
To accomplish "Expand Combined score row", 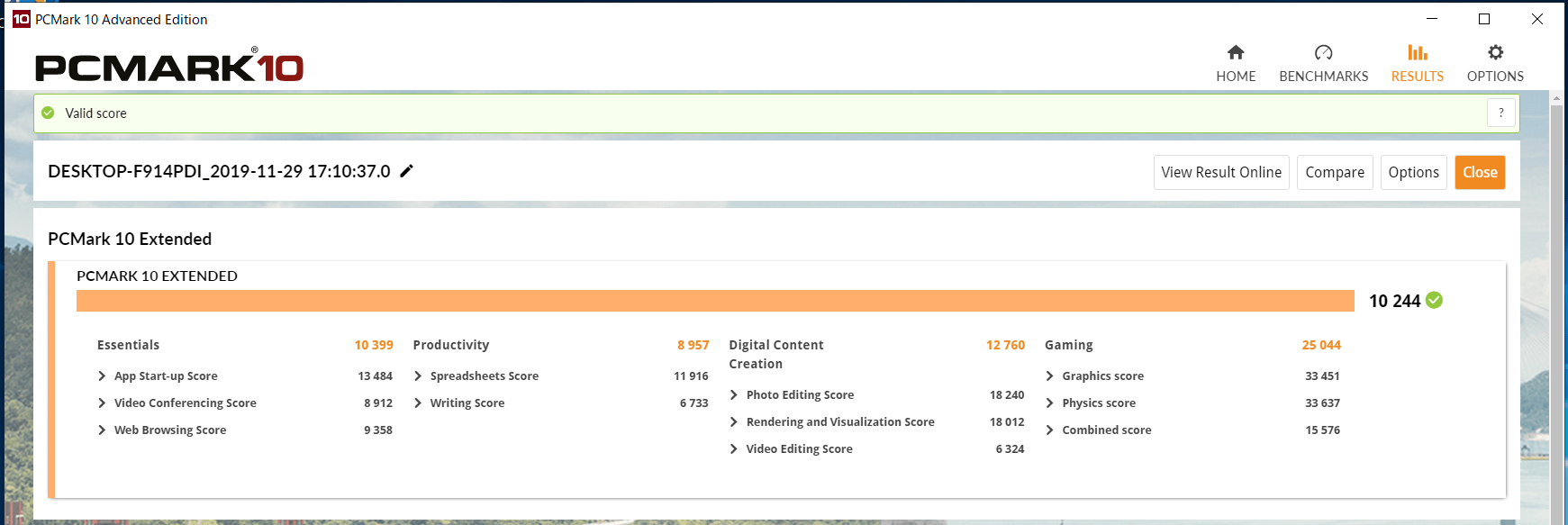I will click(x=1050, y=430).
